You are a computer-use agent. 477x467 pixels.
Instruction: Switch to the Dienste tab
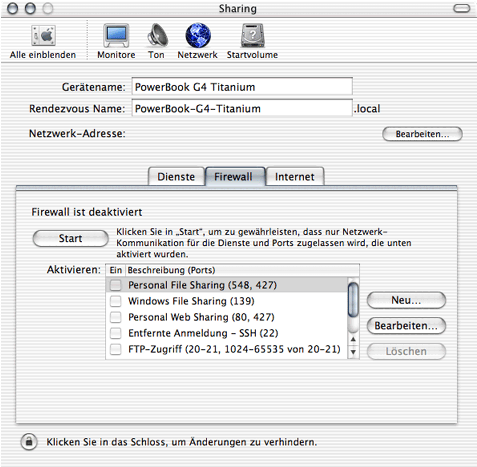176,176
